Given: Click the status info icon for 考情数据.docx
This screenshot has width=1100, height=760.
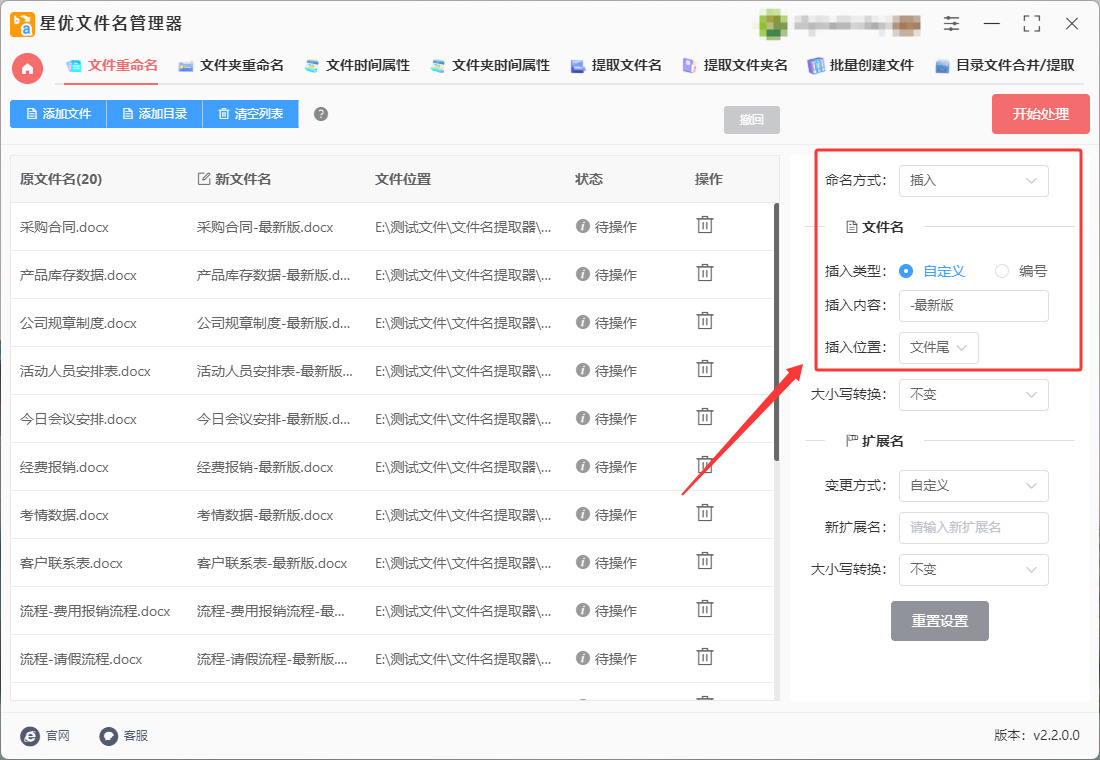Looking at the screenshot, I should 582,514.
